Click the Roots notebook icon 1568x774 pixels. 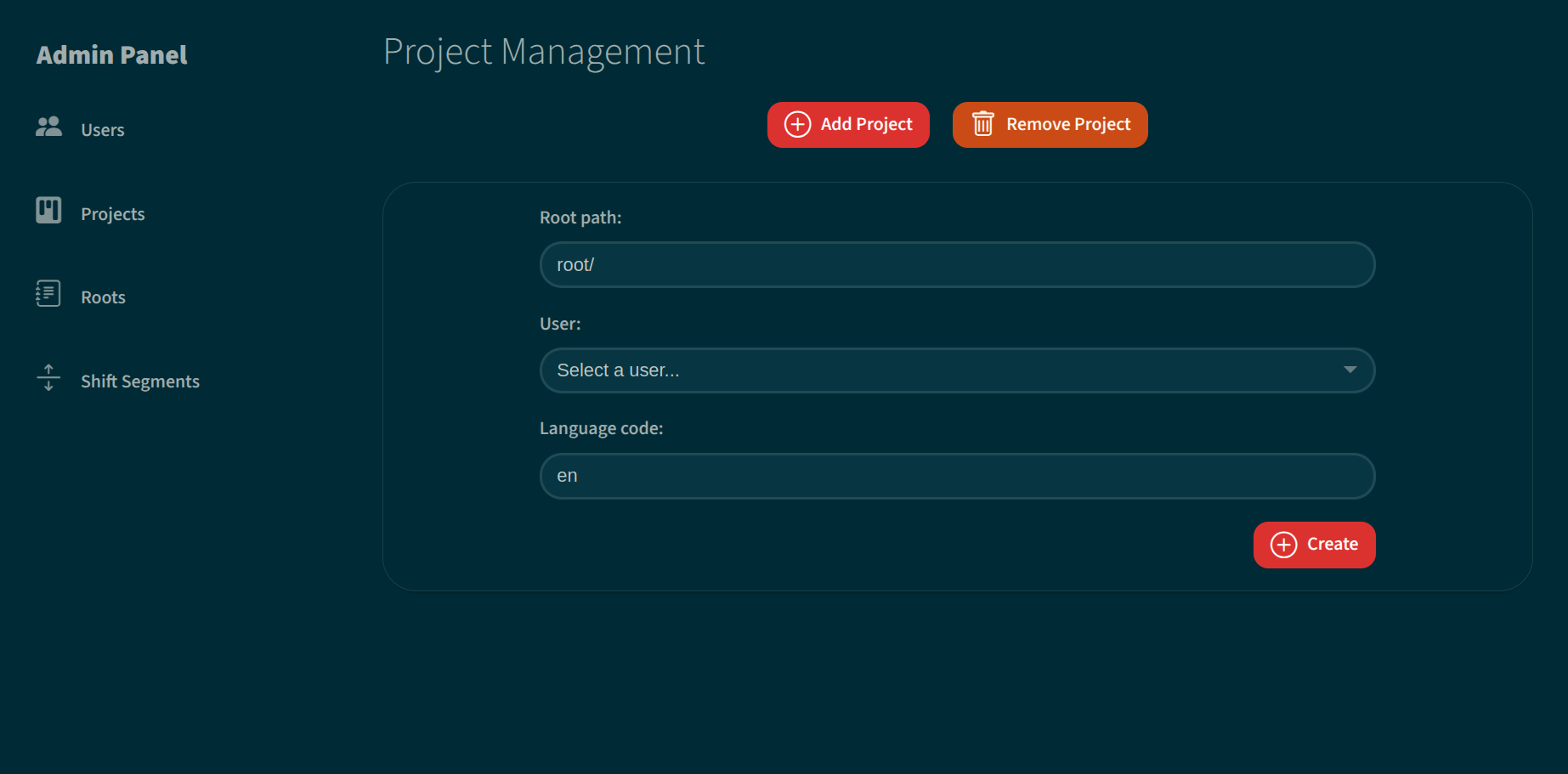pos(48,294)
